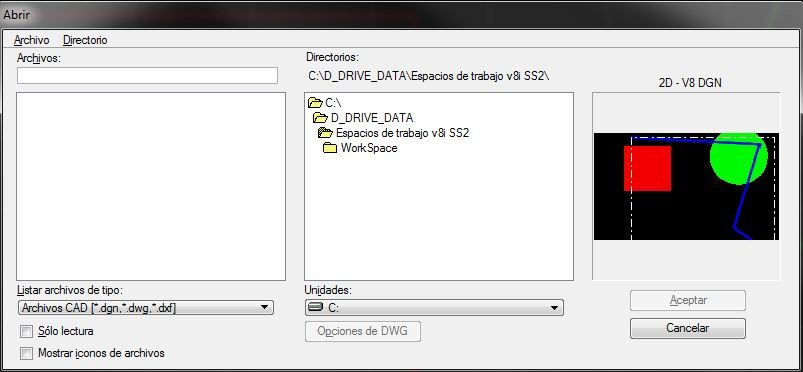This screenshot has width=803, height=372.
Task: Click the red square in preview thumbnail
Action: 647,169
